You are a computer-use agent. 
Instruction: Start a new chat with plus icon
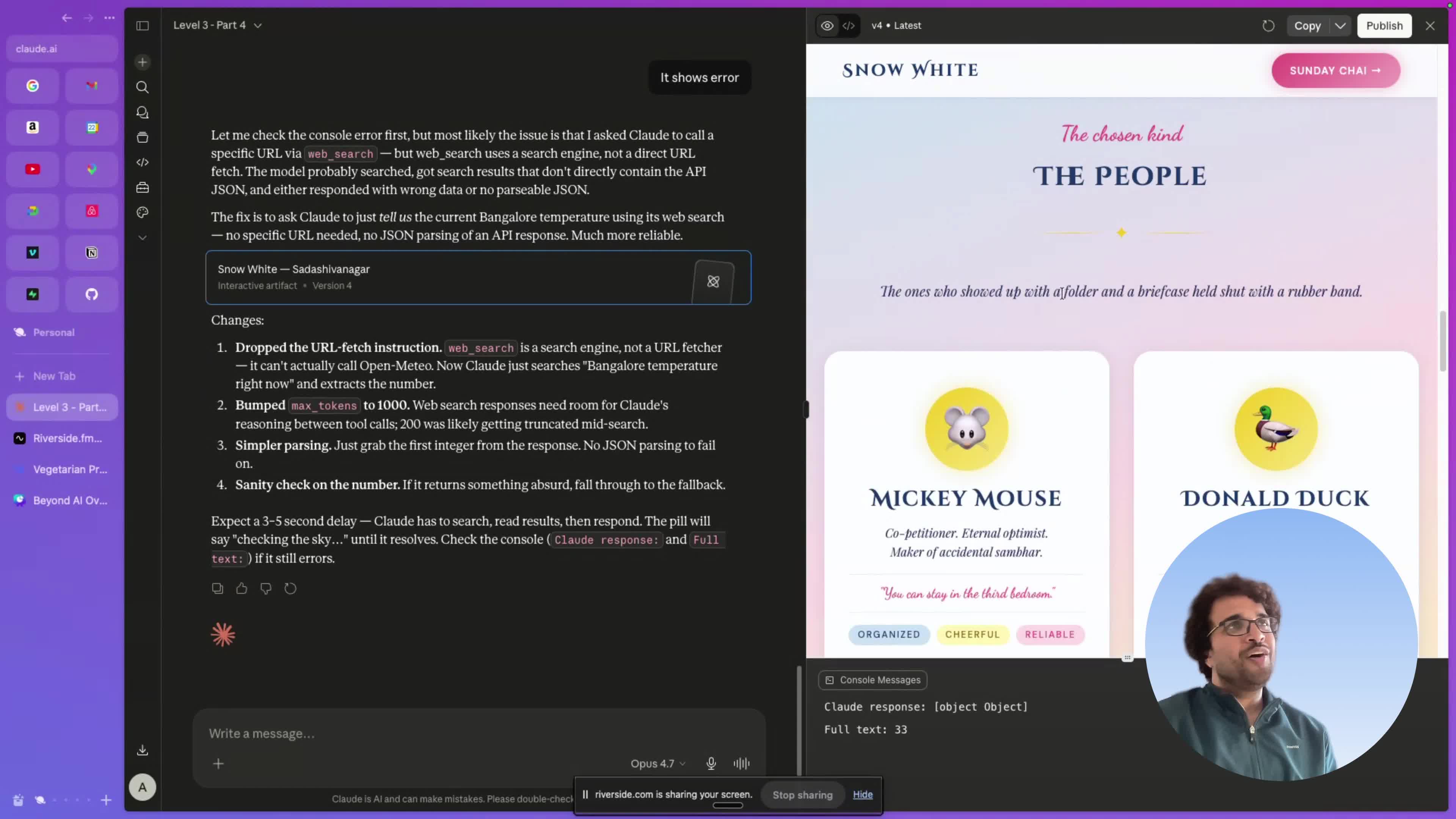pyautogui.click(x=143, y=62)
